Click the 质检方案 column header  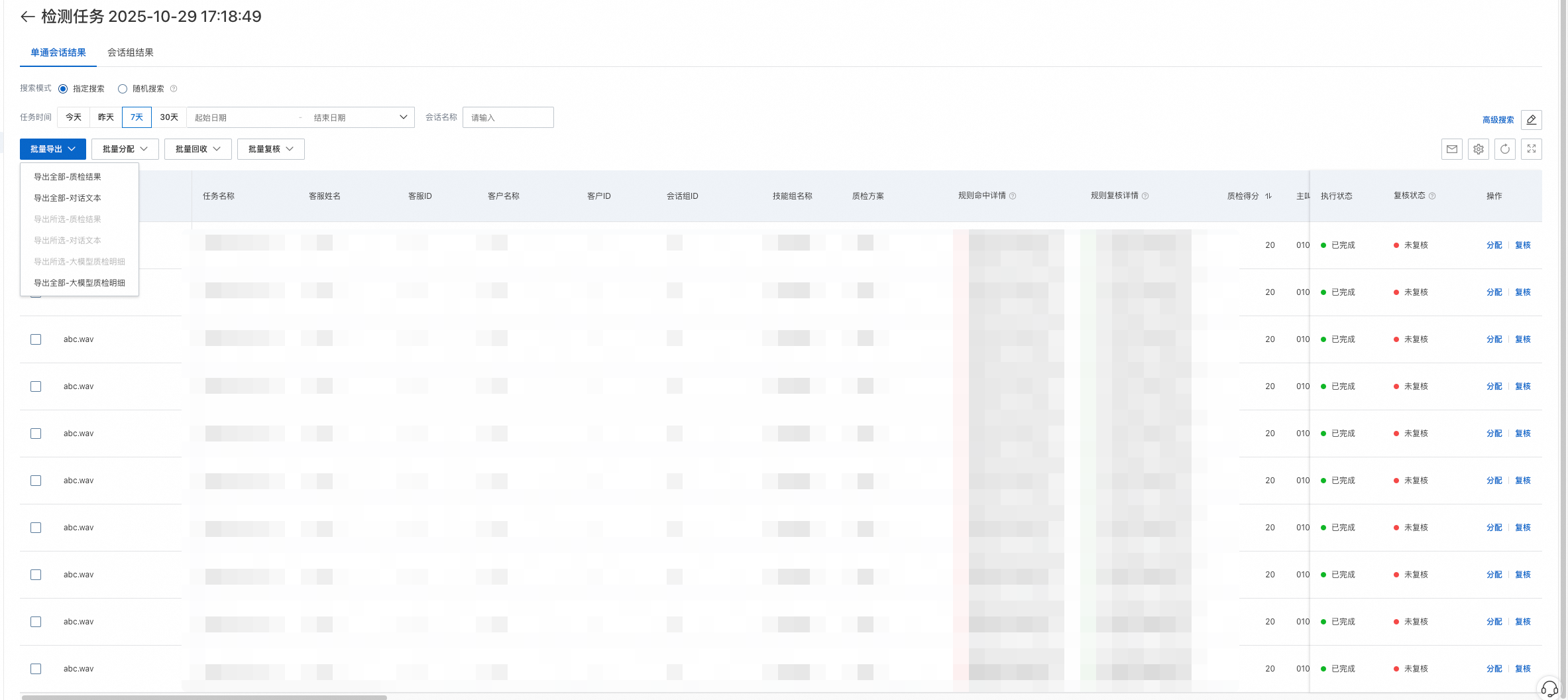(868, 196)
